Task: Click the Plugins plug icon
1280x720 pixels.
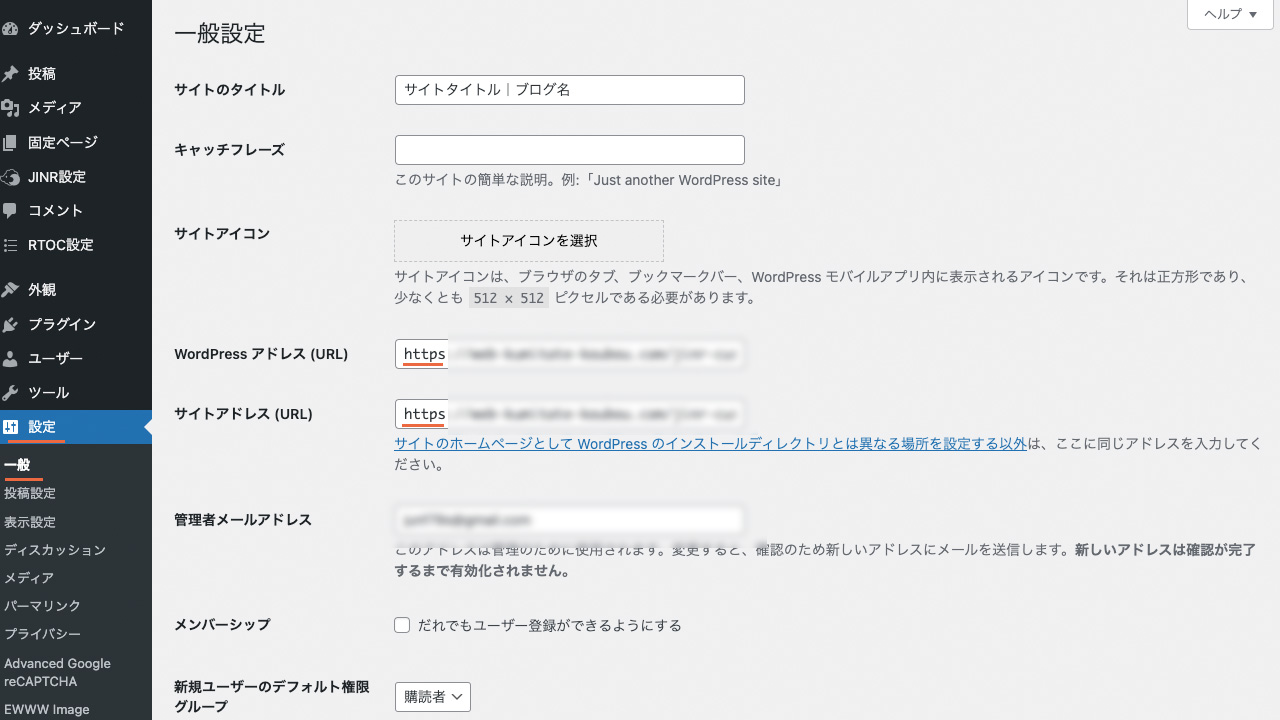Action: (10, 325)
